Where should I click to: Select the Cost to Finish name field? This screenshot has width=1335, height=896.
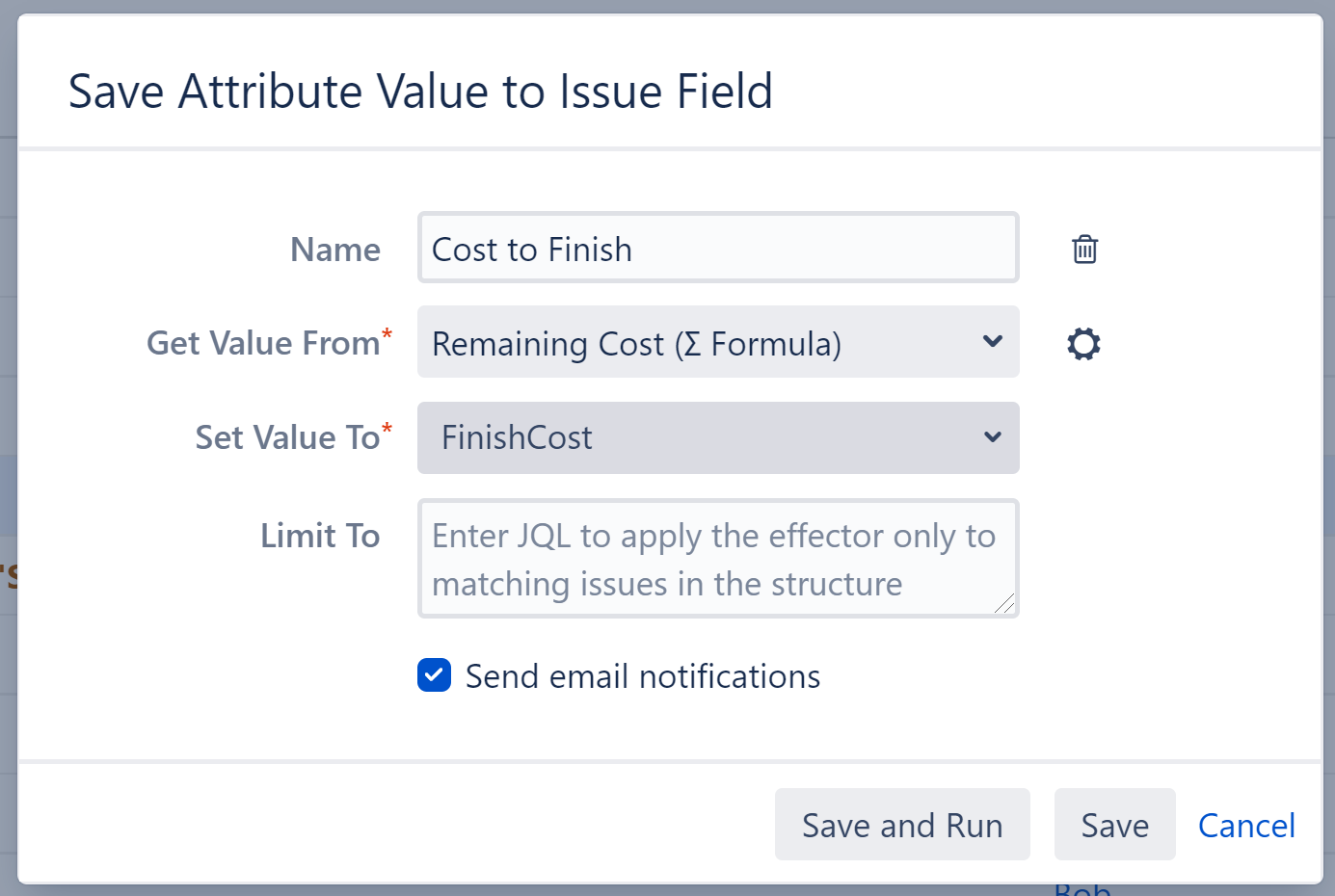tap(718, 248)
